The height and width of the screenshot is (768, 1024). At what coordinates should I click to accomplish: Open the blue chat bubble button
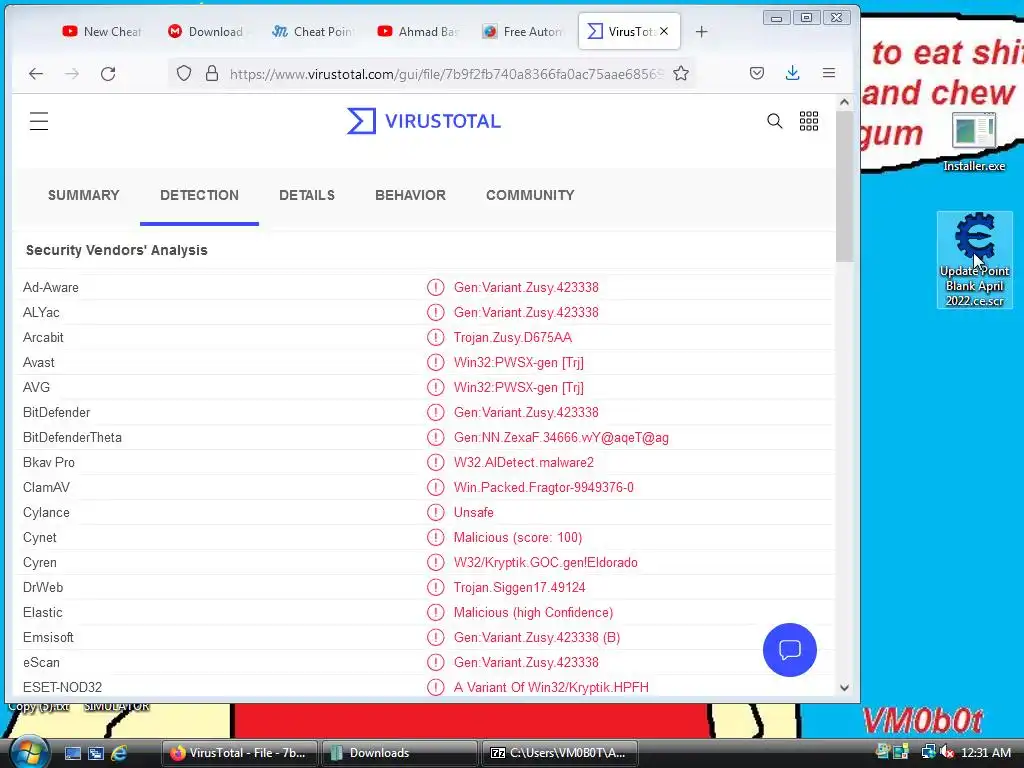(x=790, y=650)
